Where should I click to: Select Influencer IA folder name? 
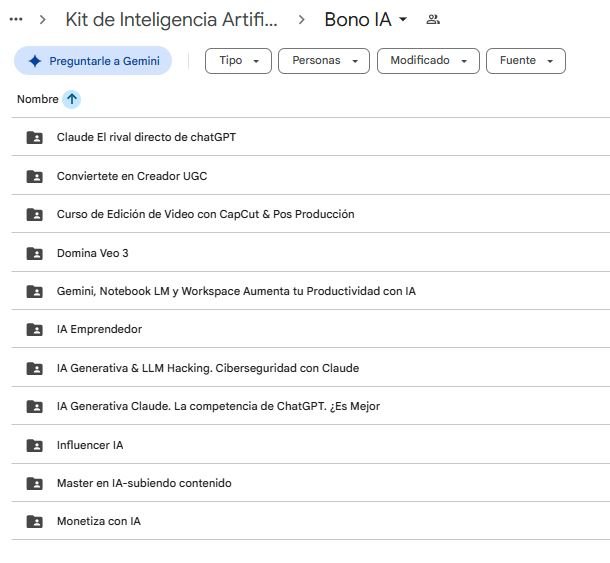click(90, 445)
